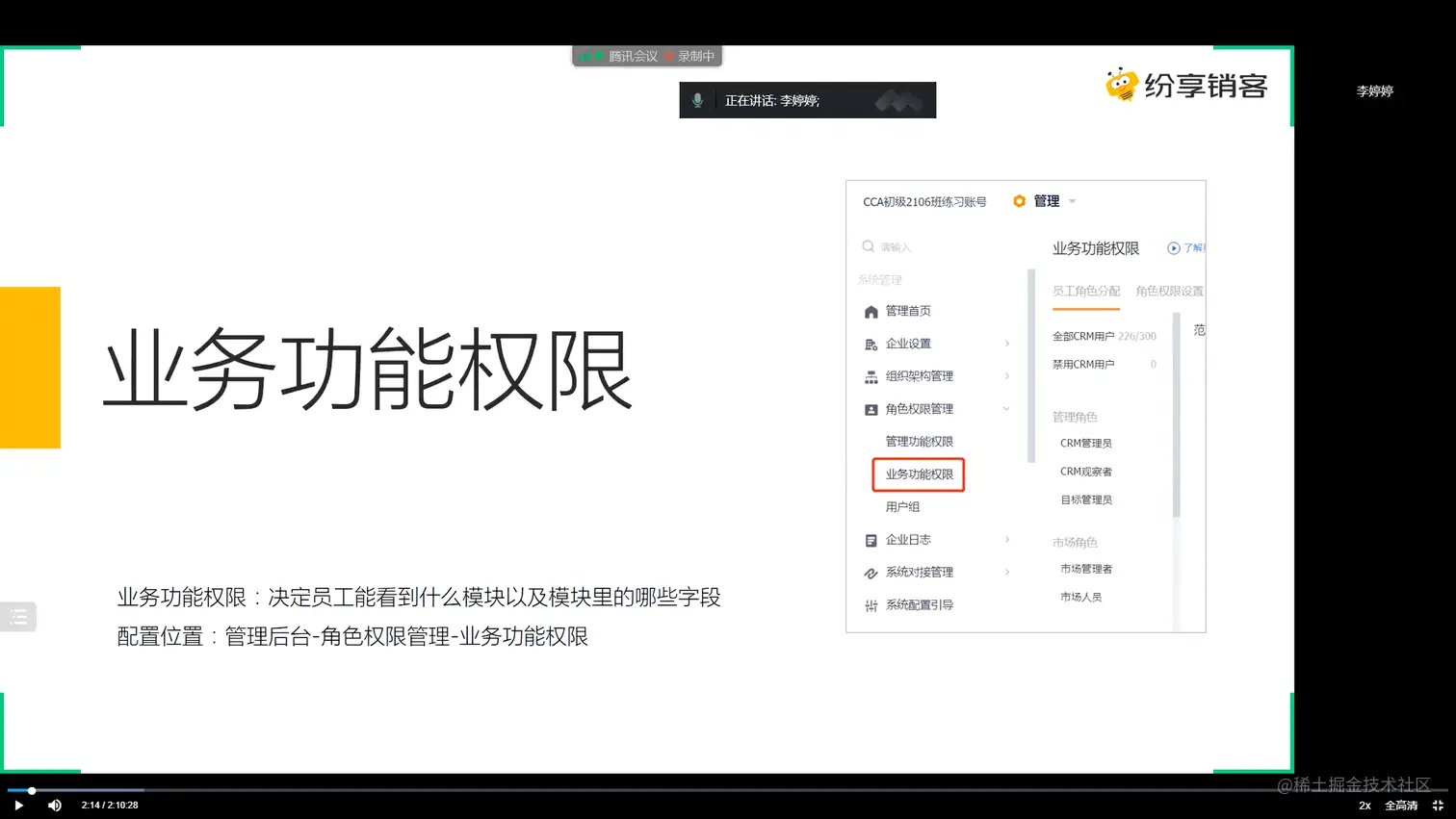Select 市场管理者 role
Screen dimensions: 1456x819
pos(1086,569)
